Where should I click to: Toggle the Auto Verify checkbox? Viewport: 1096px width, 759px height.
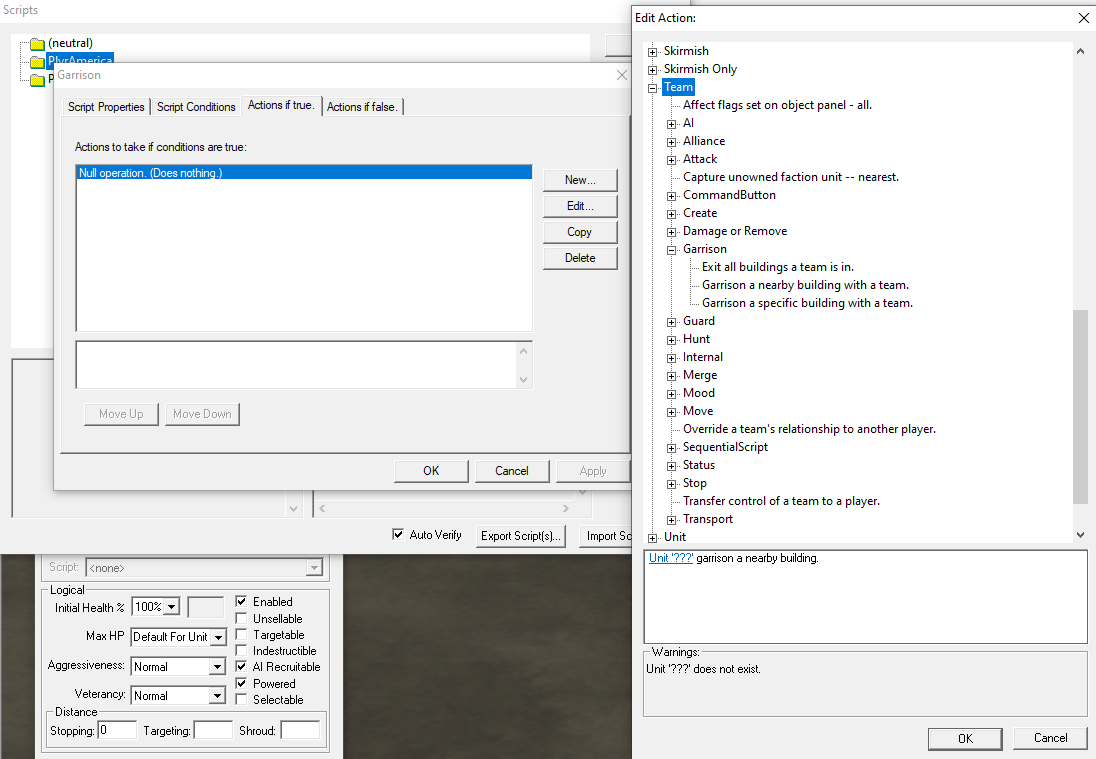[x=399, y=535]
